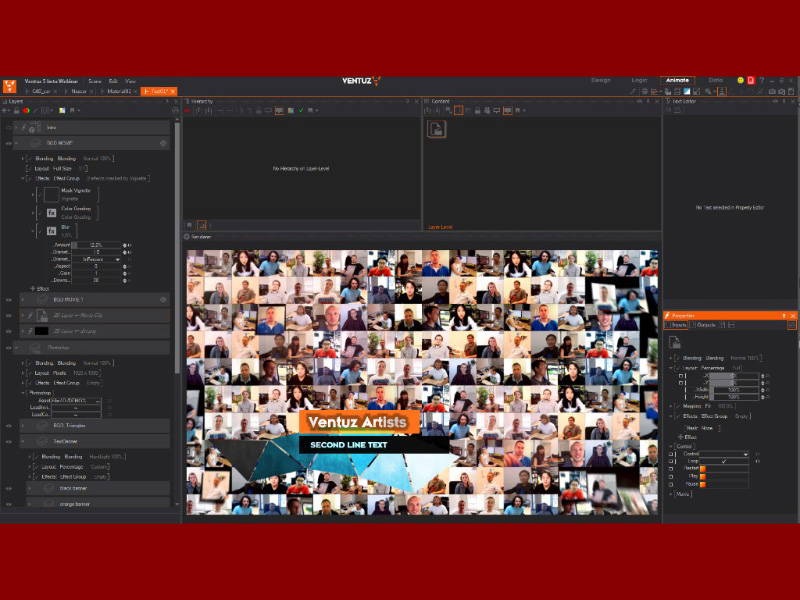Click the pin icon on Properties panel header
The height and width of the screenshot is (600, 800).
784,316
